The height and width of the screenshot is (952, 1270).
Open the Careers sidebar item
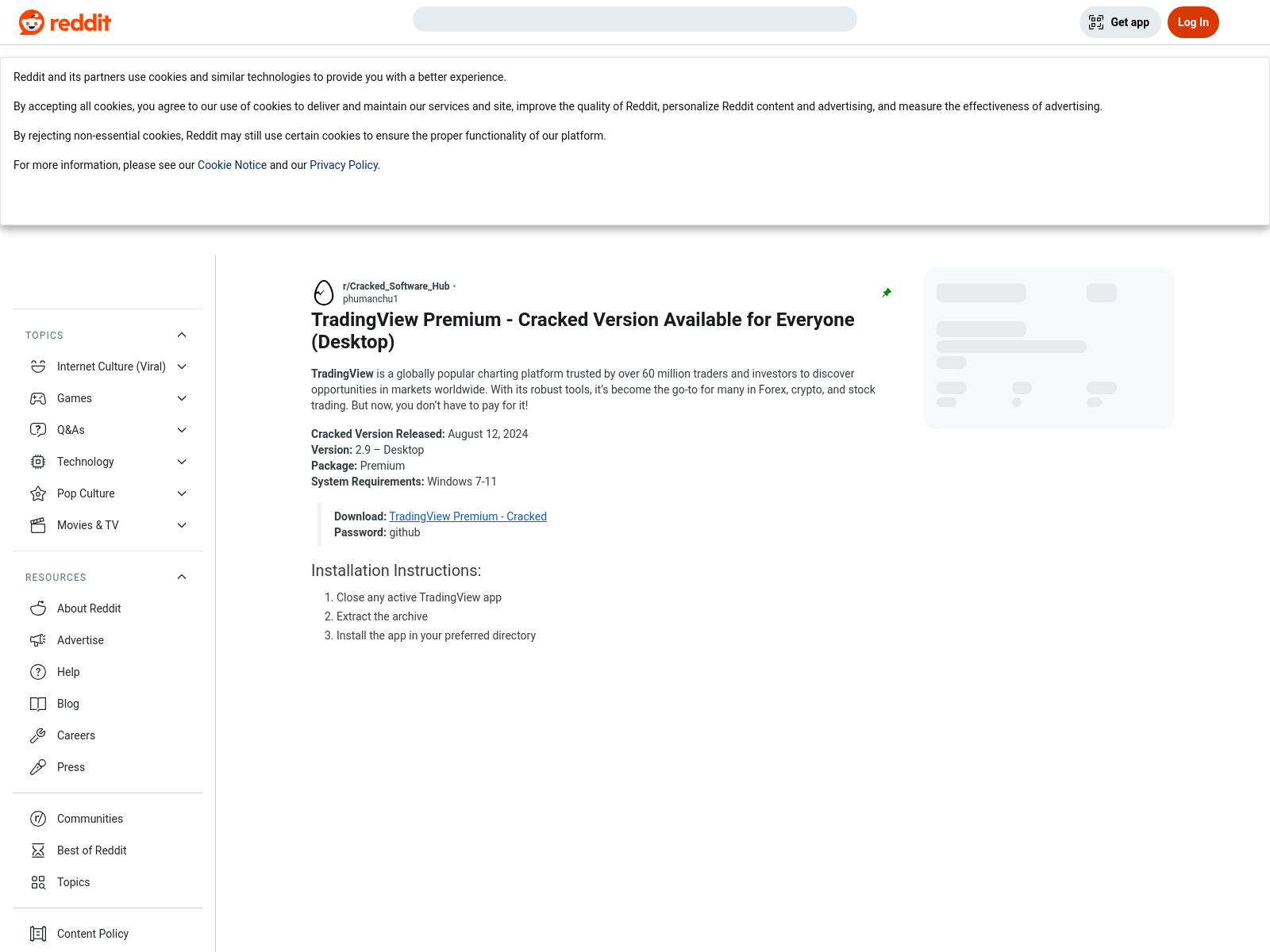click(107, 735)
